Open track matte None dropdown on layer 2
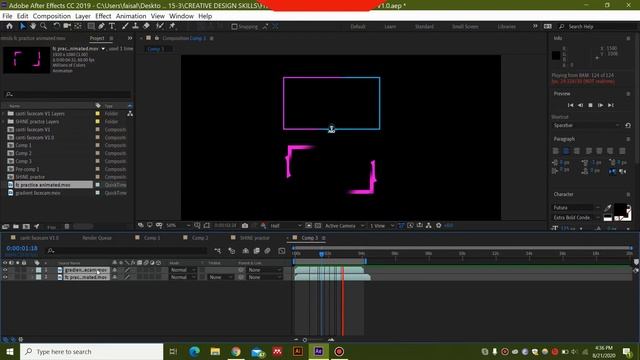 (x=221, y=277)
